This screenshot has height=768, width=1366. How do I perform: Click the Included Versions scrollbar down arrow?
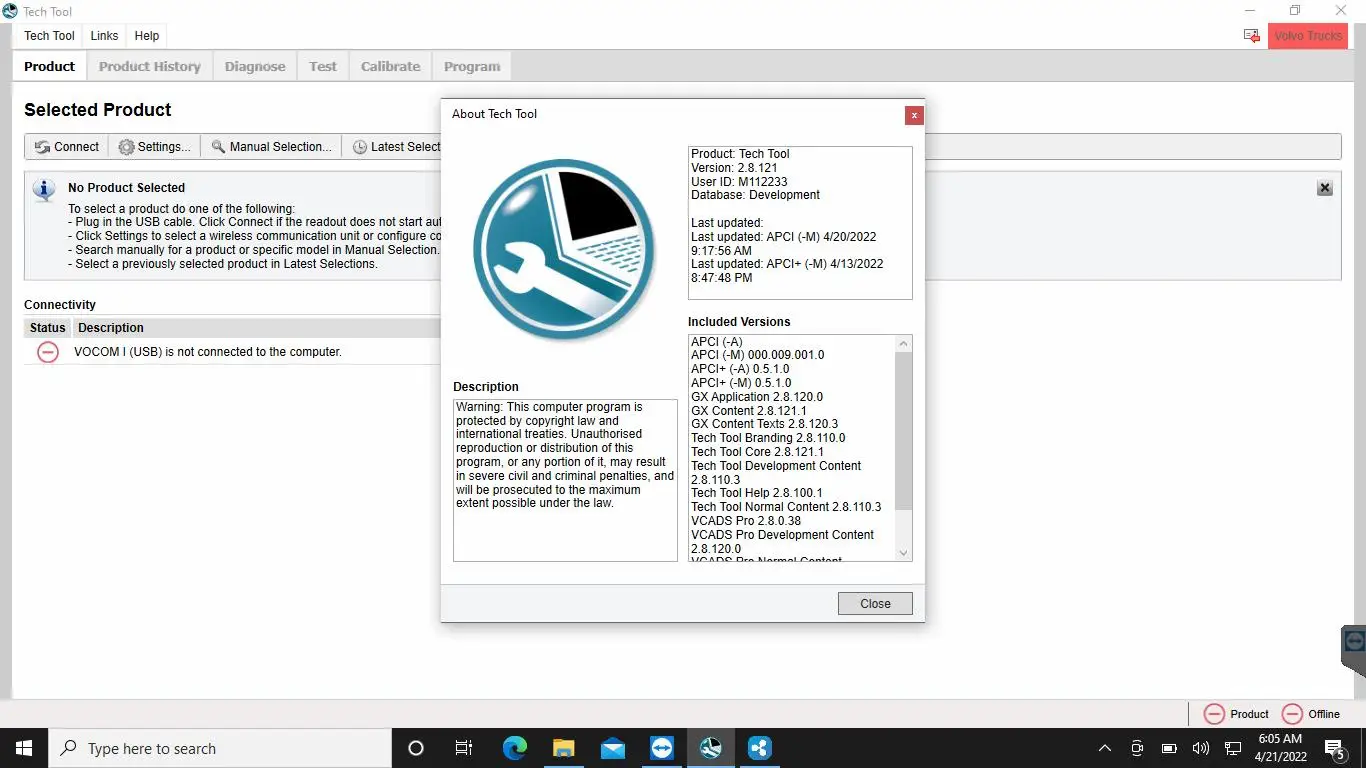(x=903, y=552)
